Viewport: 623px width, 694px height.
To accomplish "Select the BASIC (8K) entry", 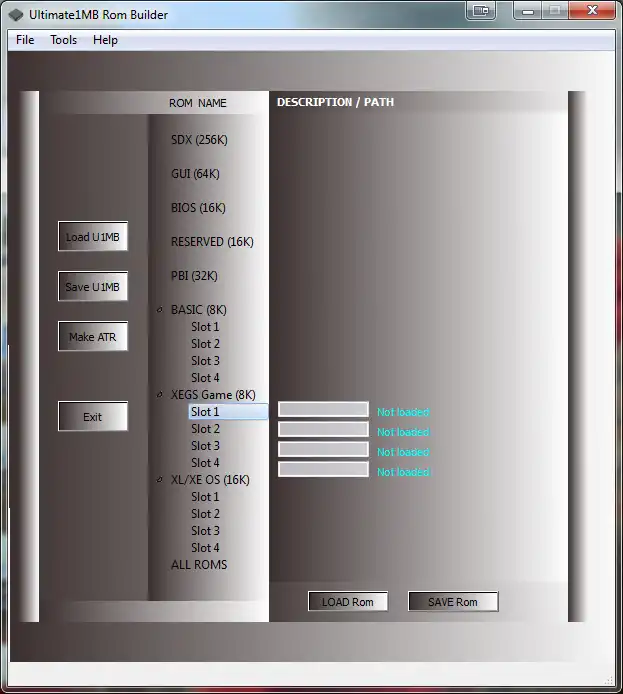I will [199, 309].
